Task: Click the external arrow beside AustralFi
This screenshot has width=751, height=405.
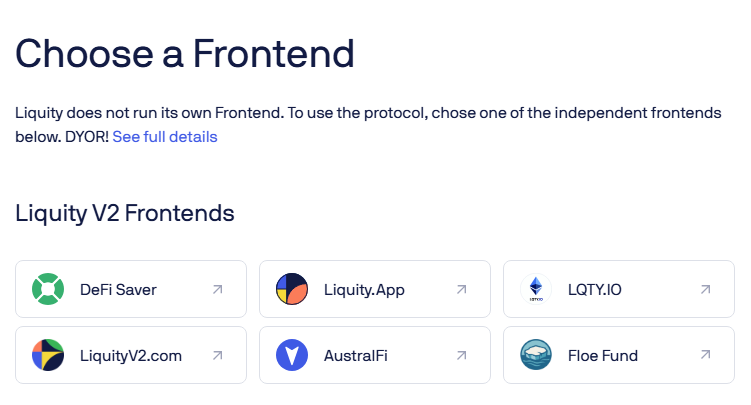Action: pyautogui.click(x=461, y=355)
